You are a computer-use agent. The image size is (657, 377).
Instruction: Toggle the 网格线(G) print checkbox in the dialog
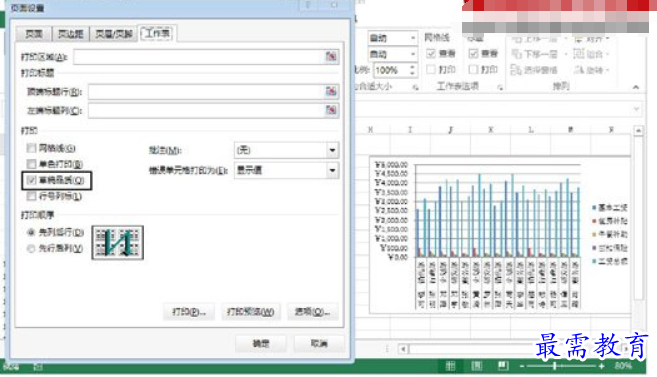point(31,148)
